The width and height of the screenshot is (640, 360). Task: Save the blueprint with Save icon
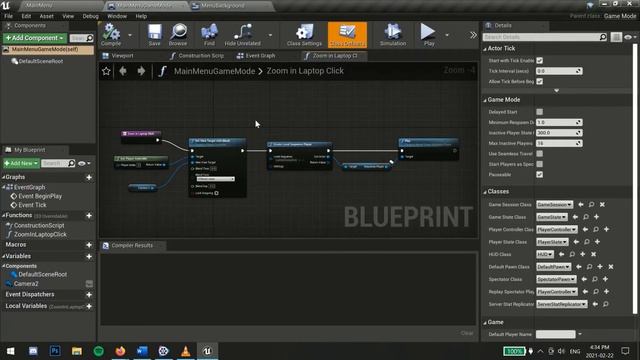[154, 35]
